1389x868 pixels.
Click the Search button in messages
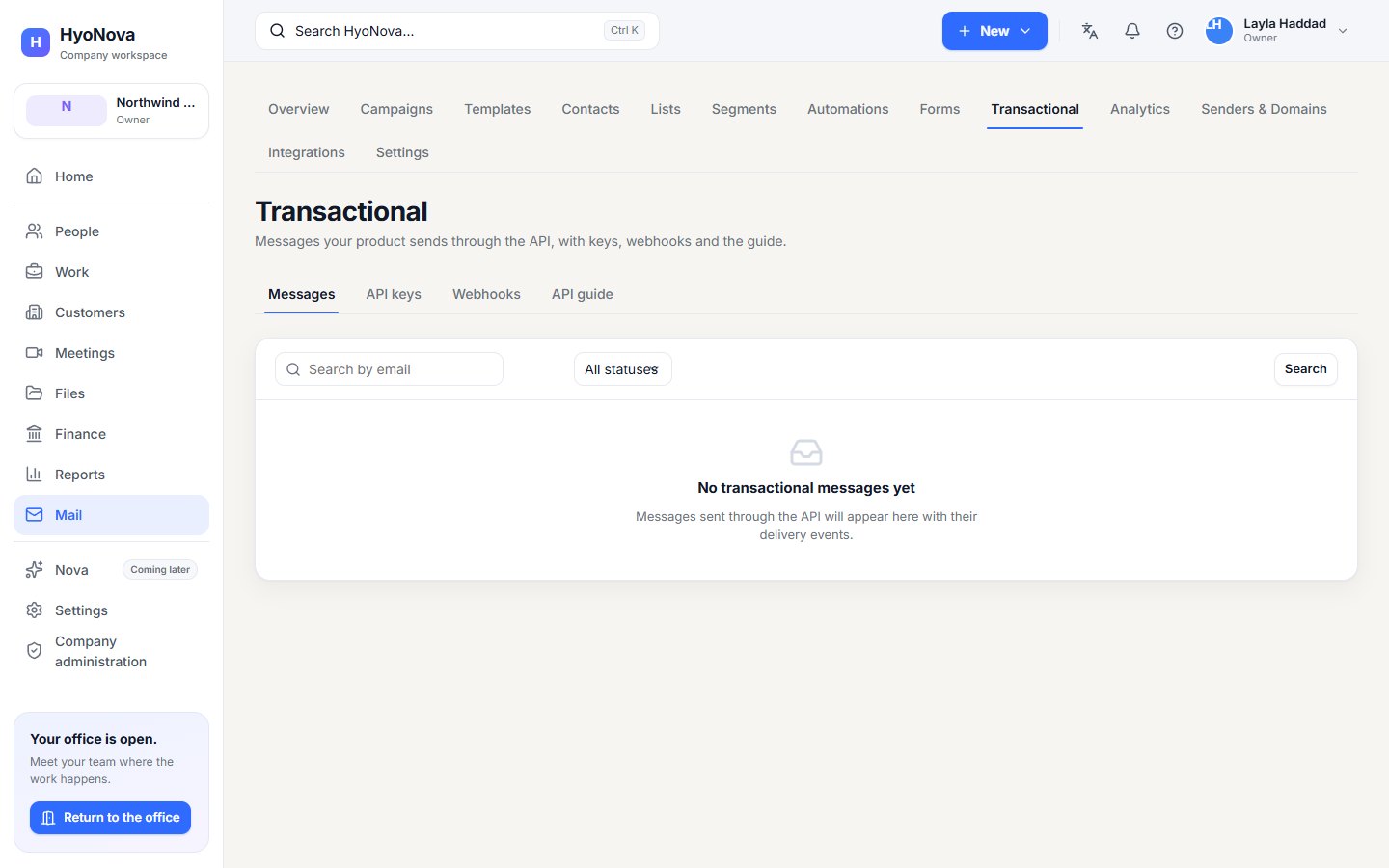click(x=1305, y=369)
